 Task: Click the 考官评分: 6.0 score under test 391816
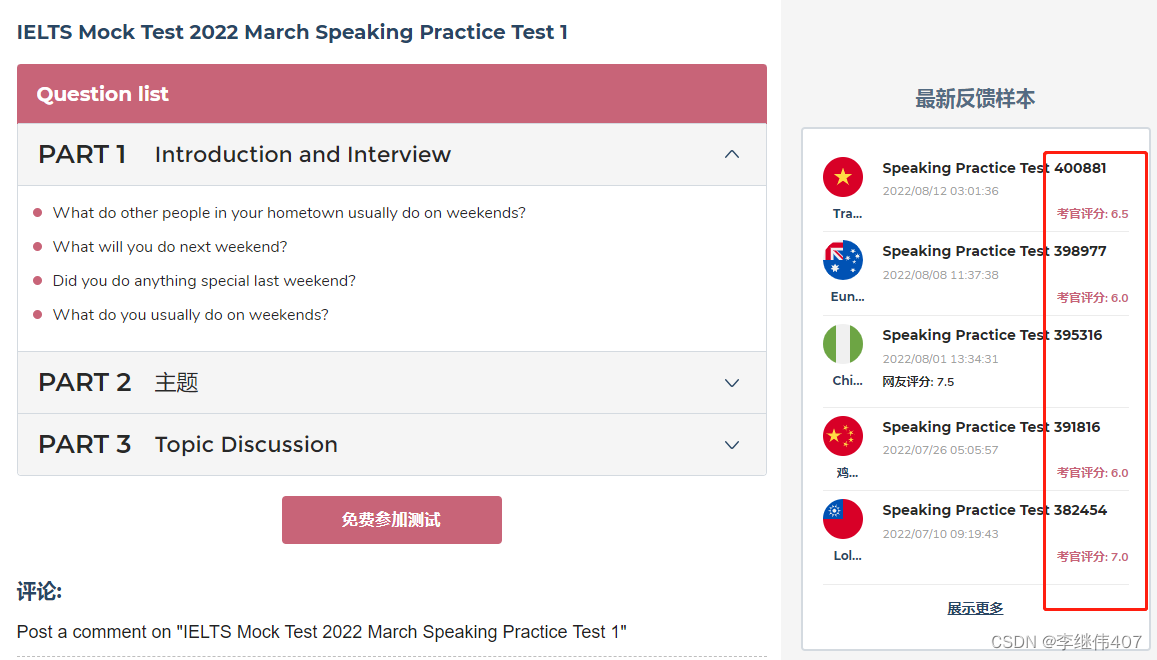[x=1092, y=472]
